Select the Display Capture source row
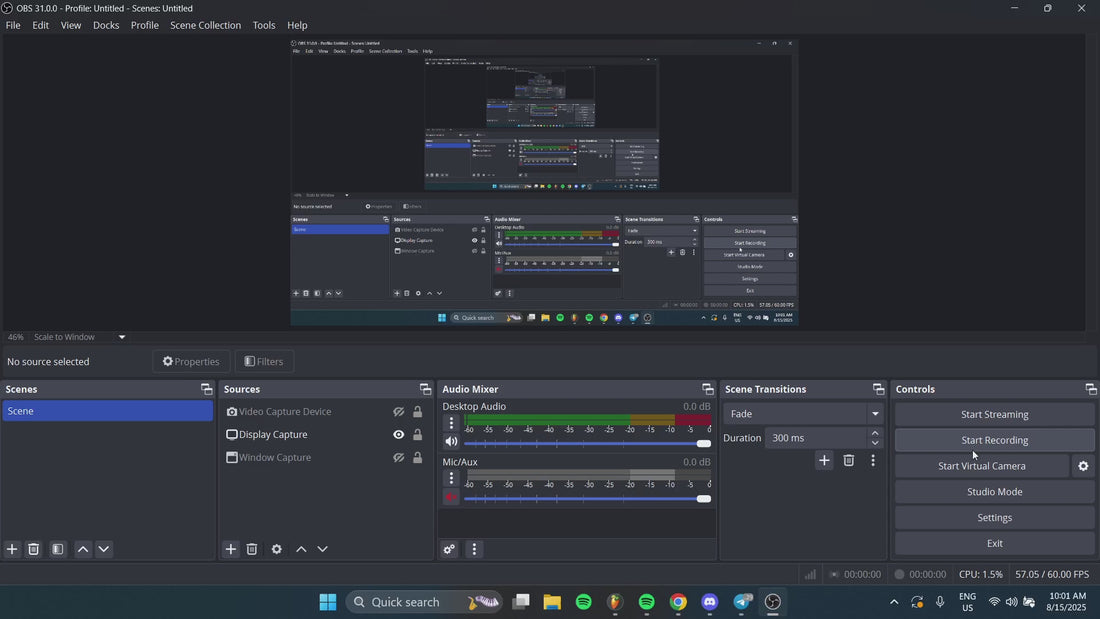1100x619 pixels. click(325, 434)
